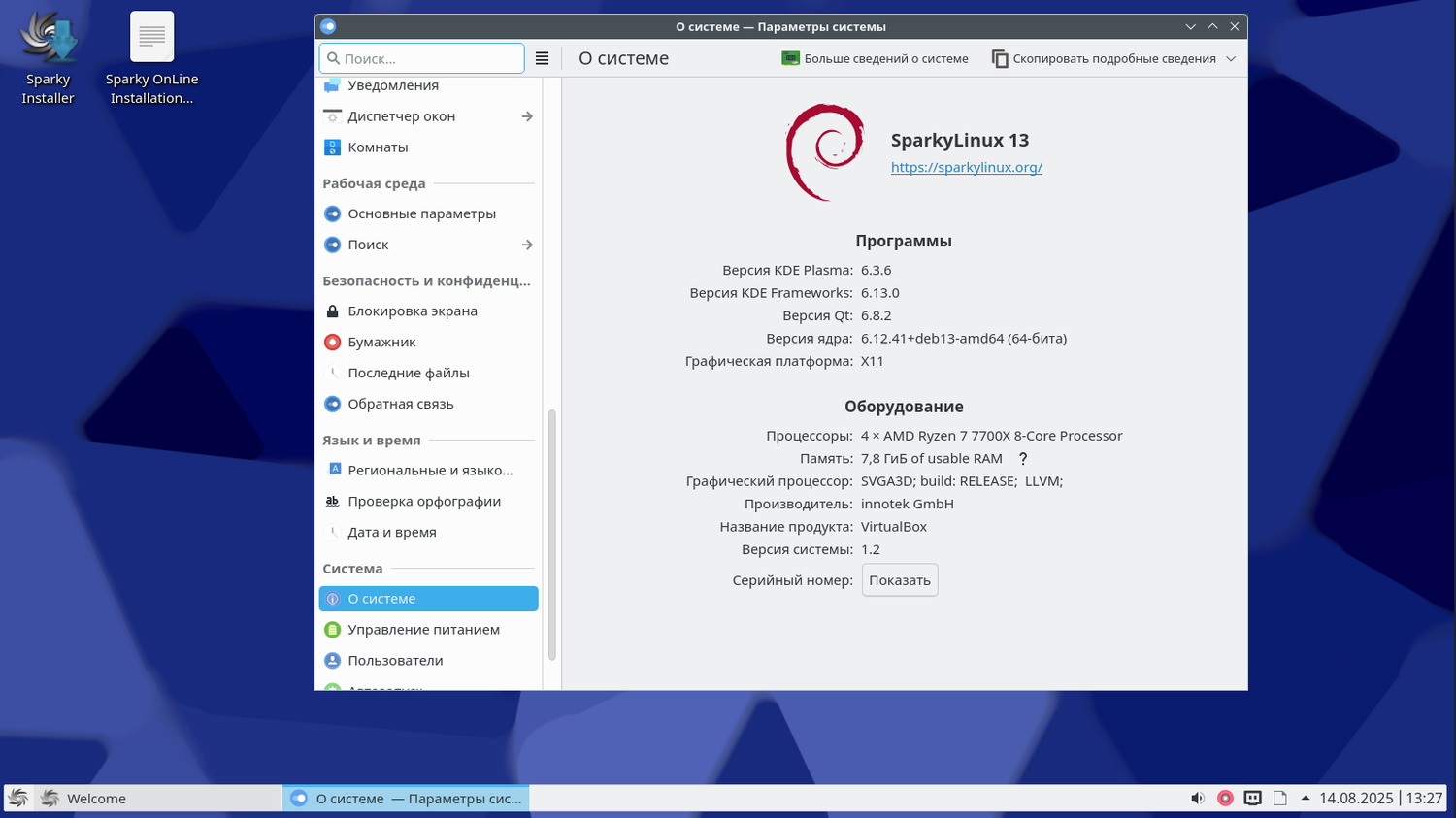Open the https://sparkylinux.org/ link
The width and height of the screenshot is (1456, 818).
click(967, 167)
